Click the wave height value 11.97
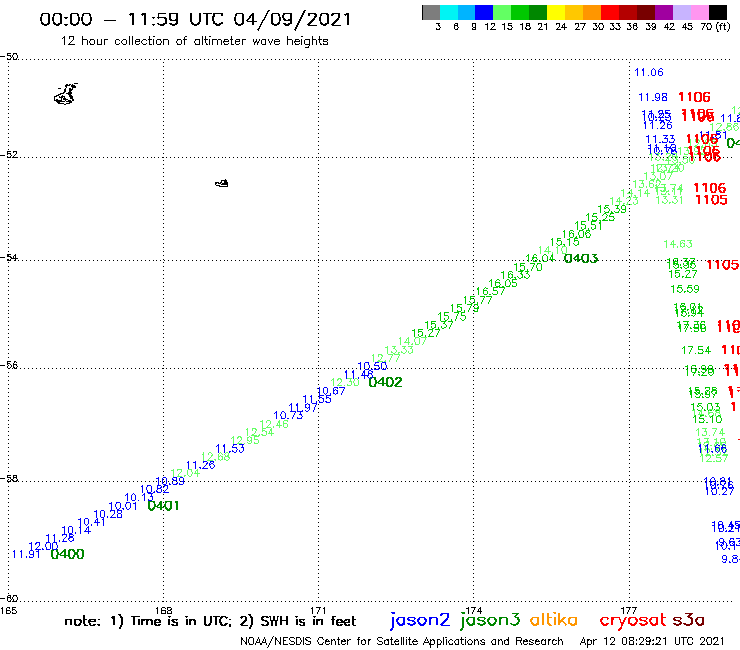This screenshot has width=740, height=650. (x=303, y=407)
